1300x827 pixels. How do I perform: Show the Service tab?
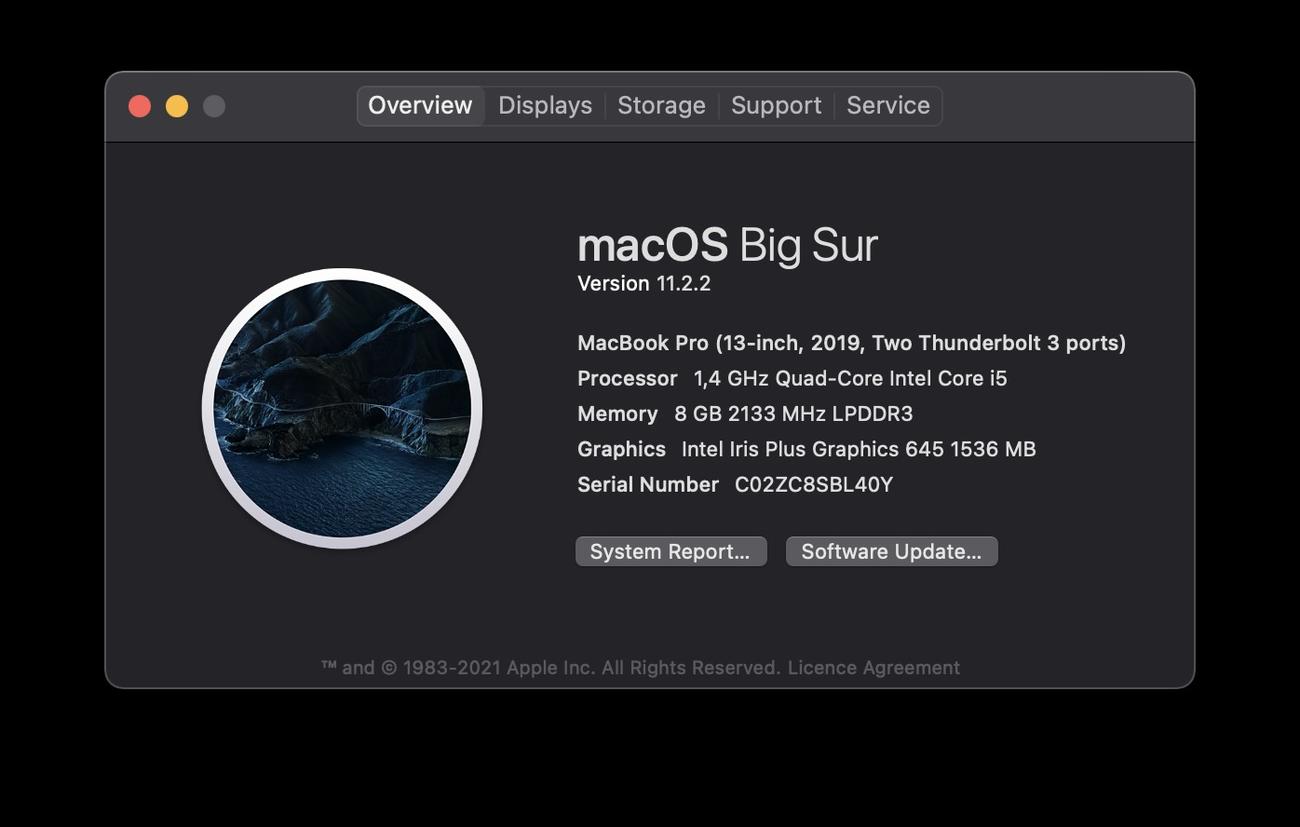888,106
